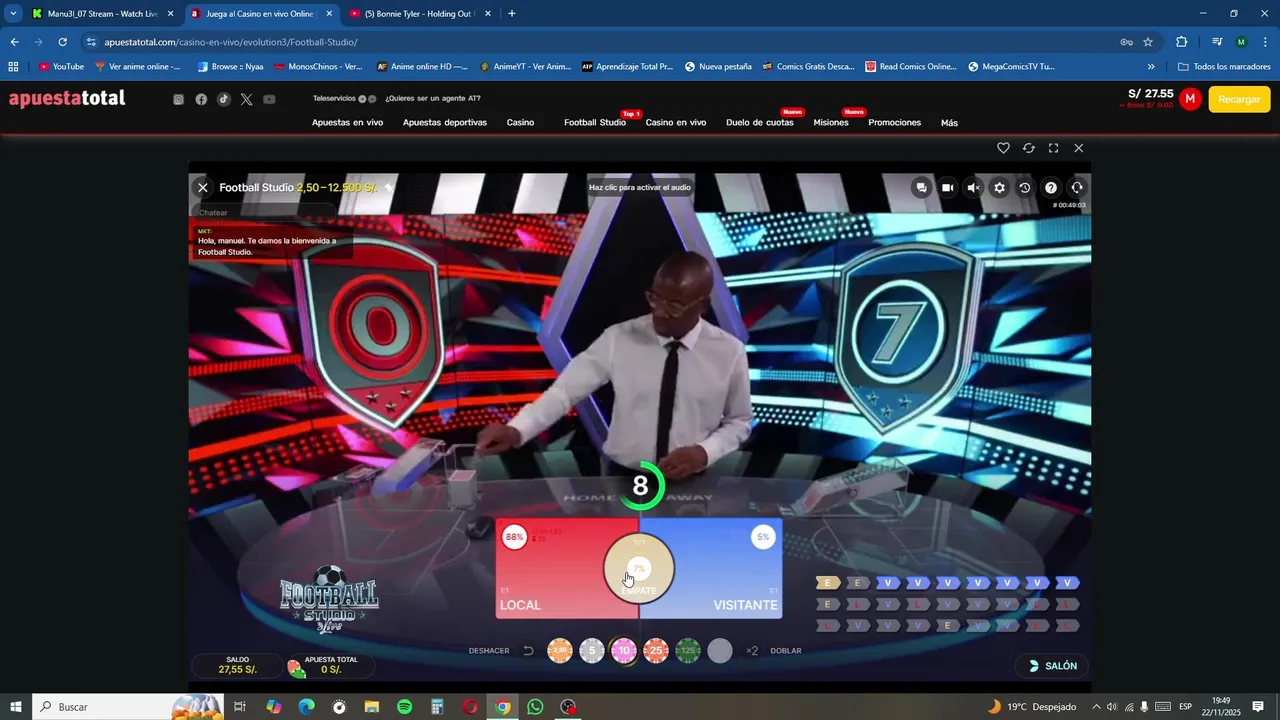Click the Chatear input field
1280x720 pixels.
pyautogui.click(x=262, y=212)
